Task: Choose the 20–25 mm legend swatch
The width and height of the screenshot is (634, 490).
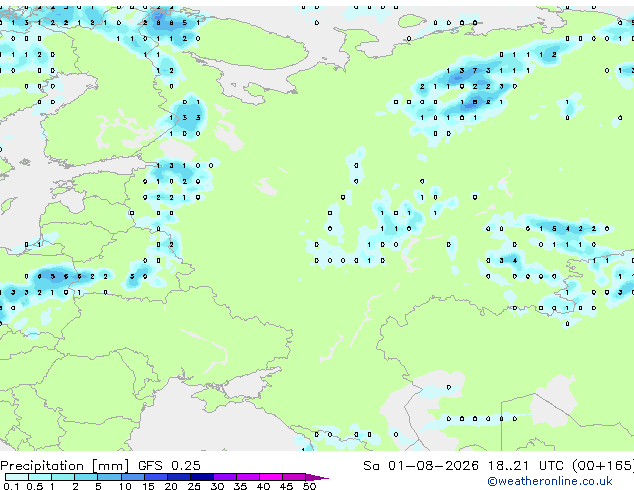Action: 178,477
